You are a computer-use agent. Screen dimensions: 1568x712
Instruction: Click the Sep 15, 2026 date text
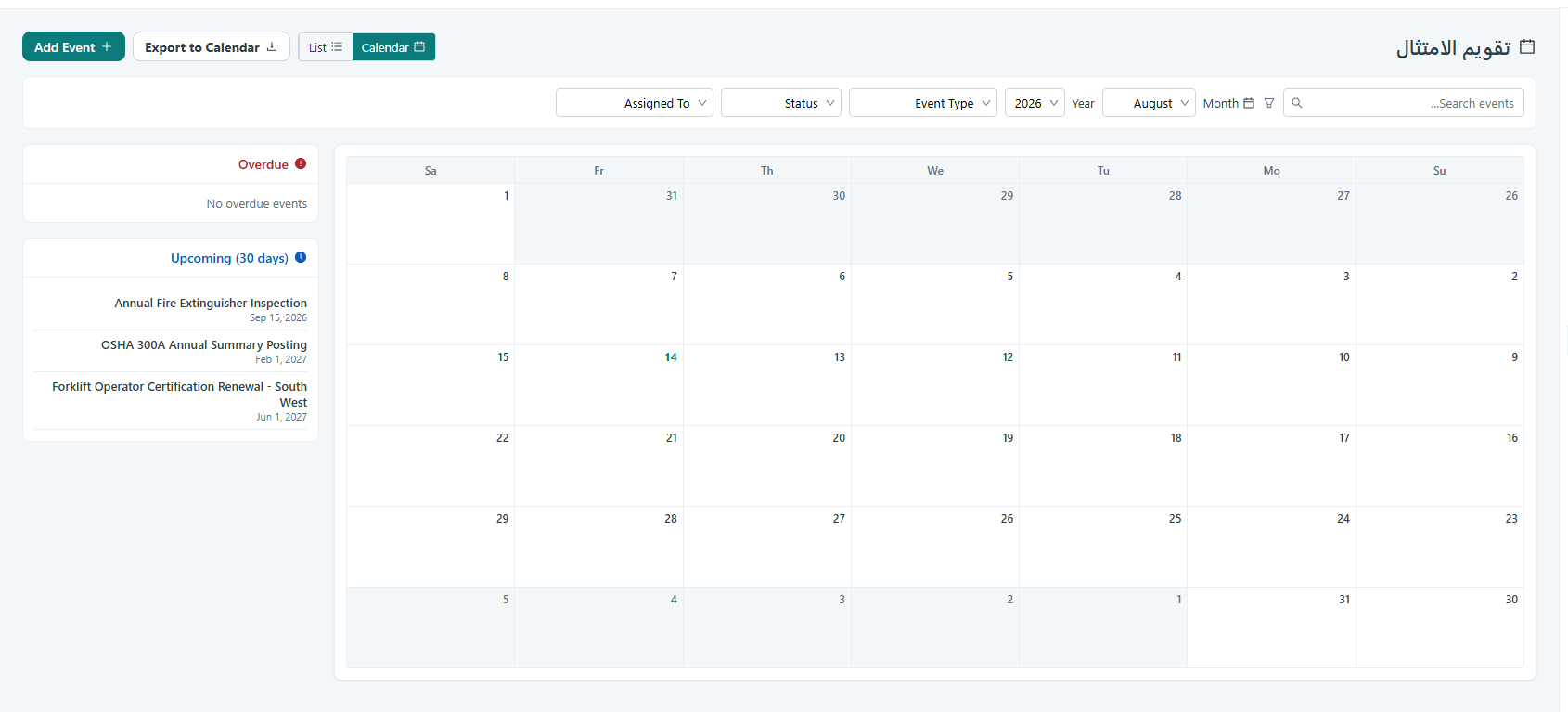click(278, 317)
